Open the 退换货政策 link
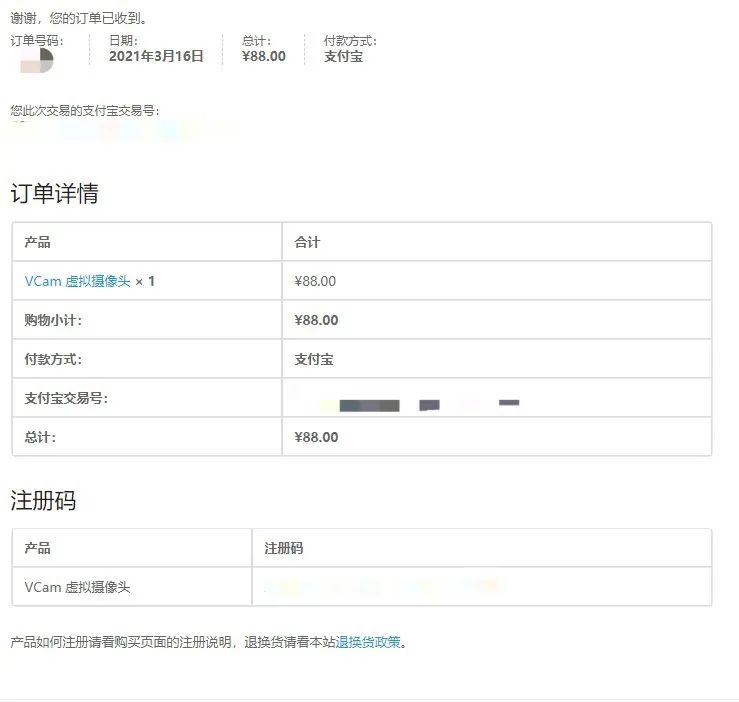 click(368, 642)
